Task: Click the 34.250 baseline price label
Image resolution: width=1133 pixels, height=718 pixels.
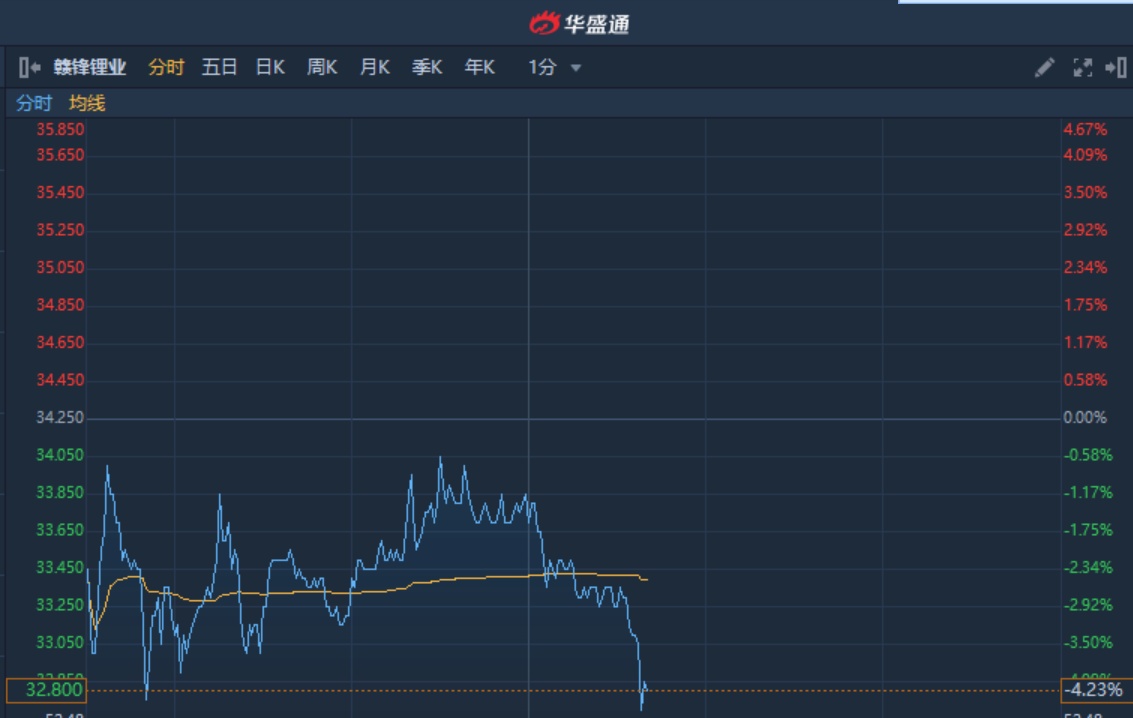Action: [x=60, y=418]
